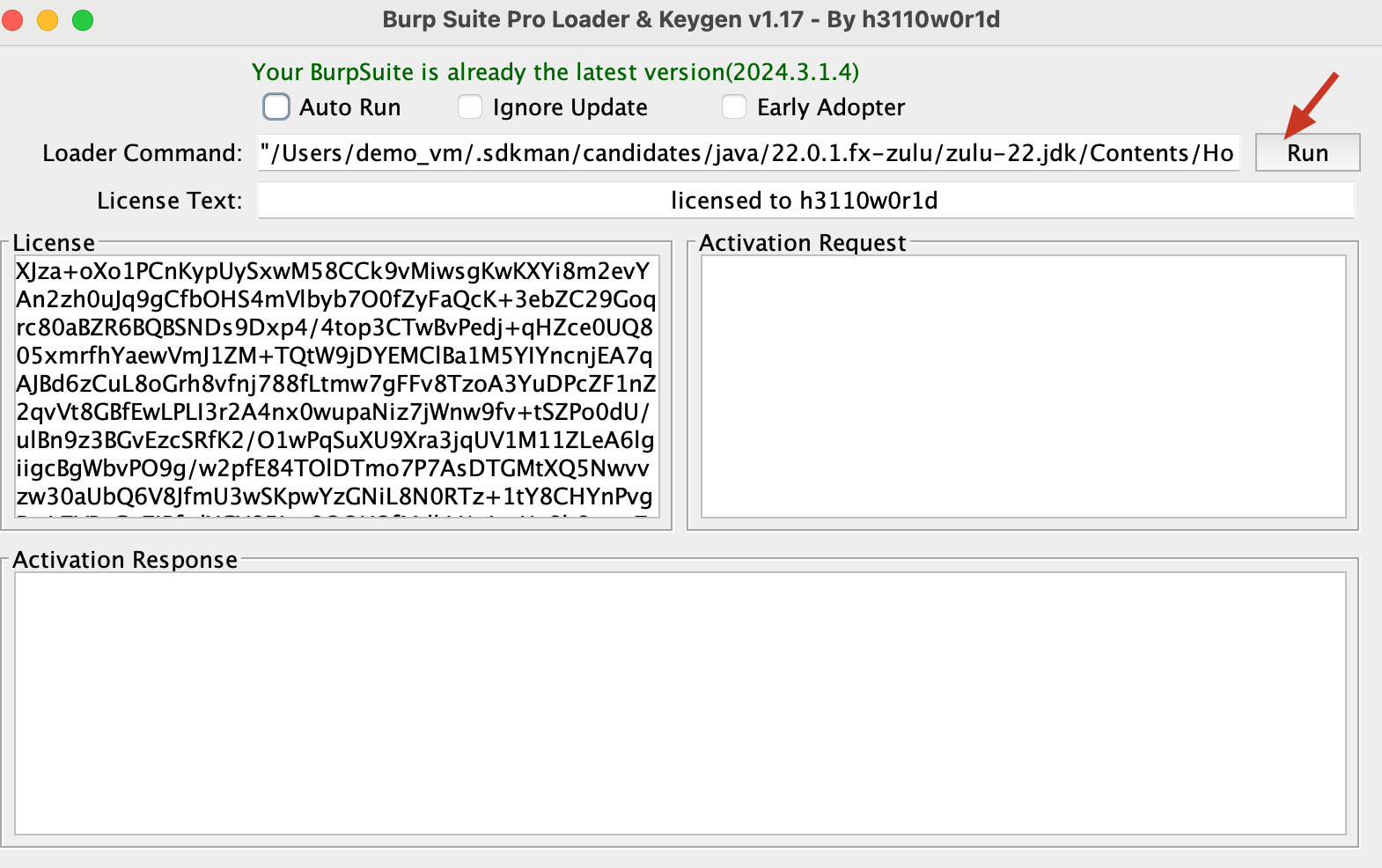Click license line starting with An2zh0uJq9
Image resolution: width=1382 pixels, height=868 pixels.
(x=336, y=299)
